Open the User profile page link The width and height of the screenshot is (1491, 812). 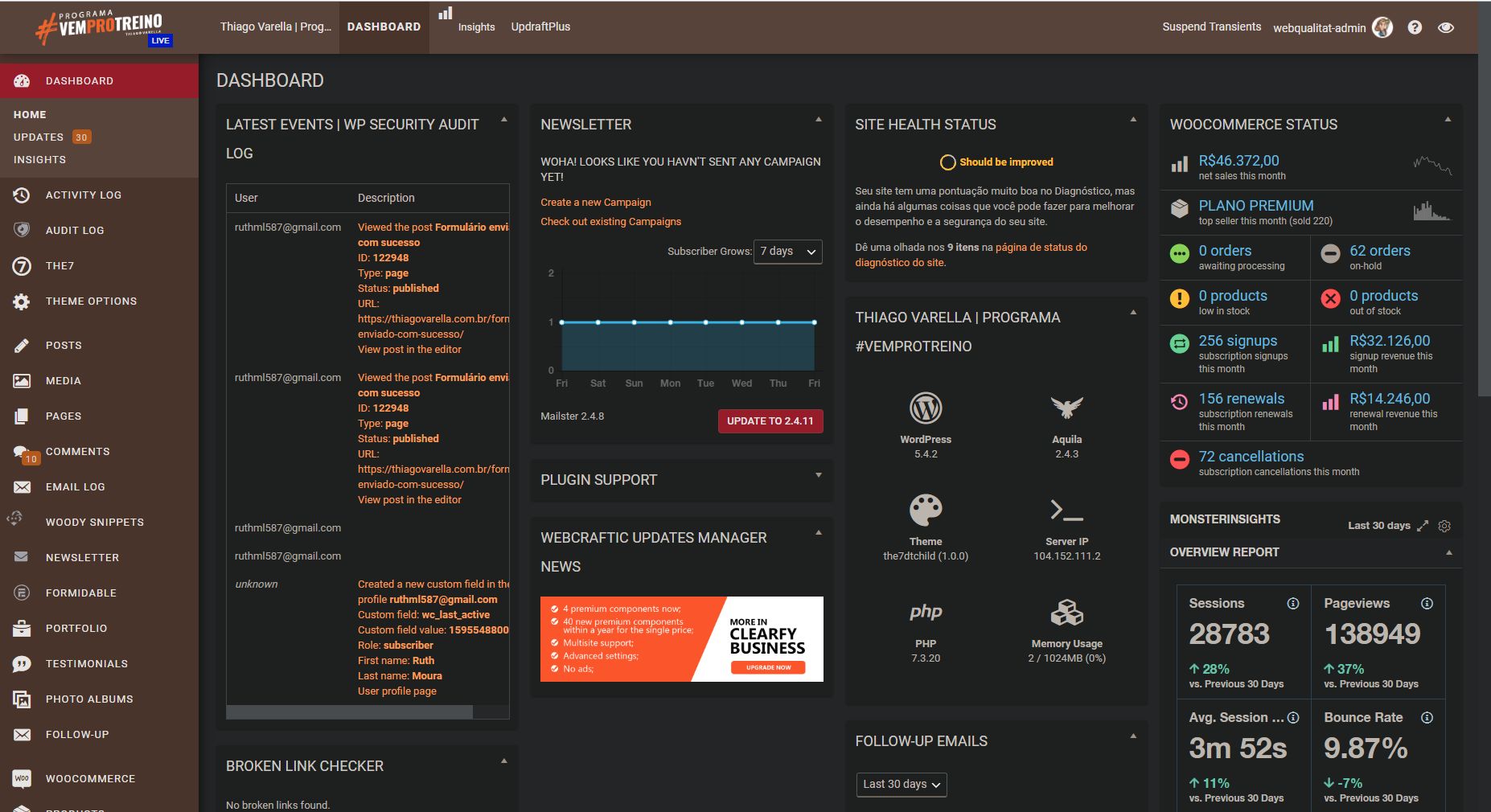(x=397, y=691)
